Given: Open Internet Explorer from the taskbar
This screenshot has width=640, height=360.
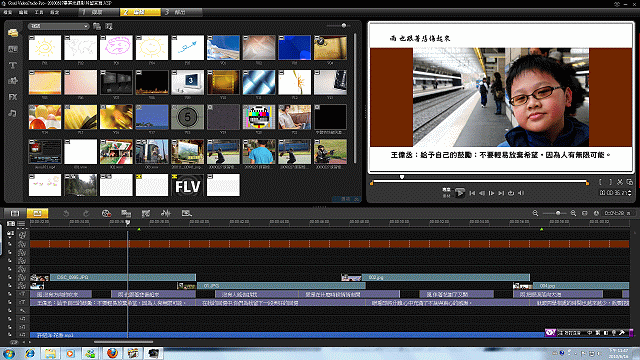Looking at the screenshot, I should 30,353.
